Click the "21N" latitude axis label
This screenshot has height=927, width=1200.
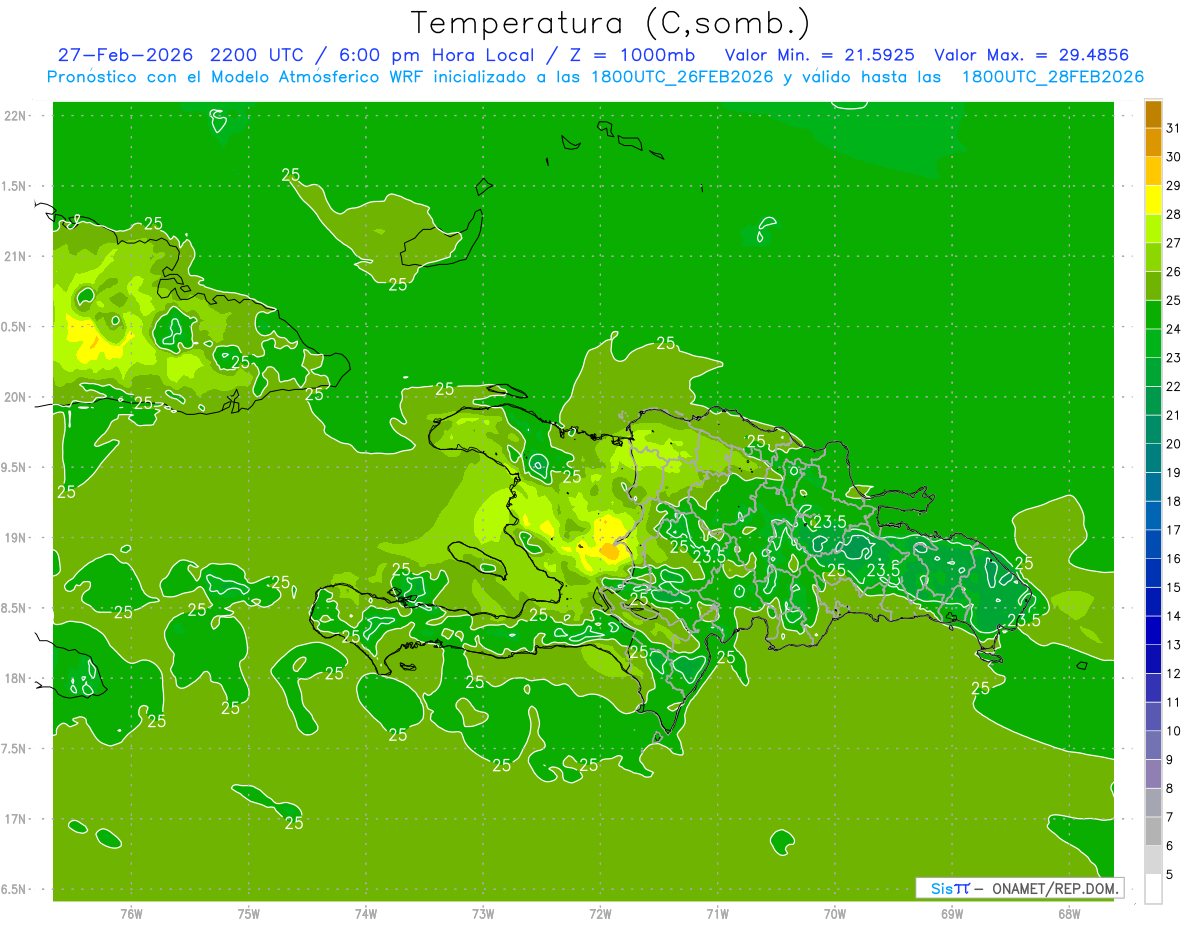point(15,257)
